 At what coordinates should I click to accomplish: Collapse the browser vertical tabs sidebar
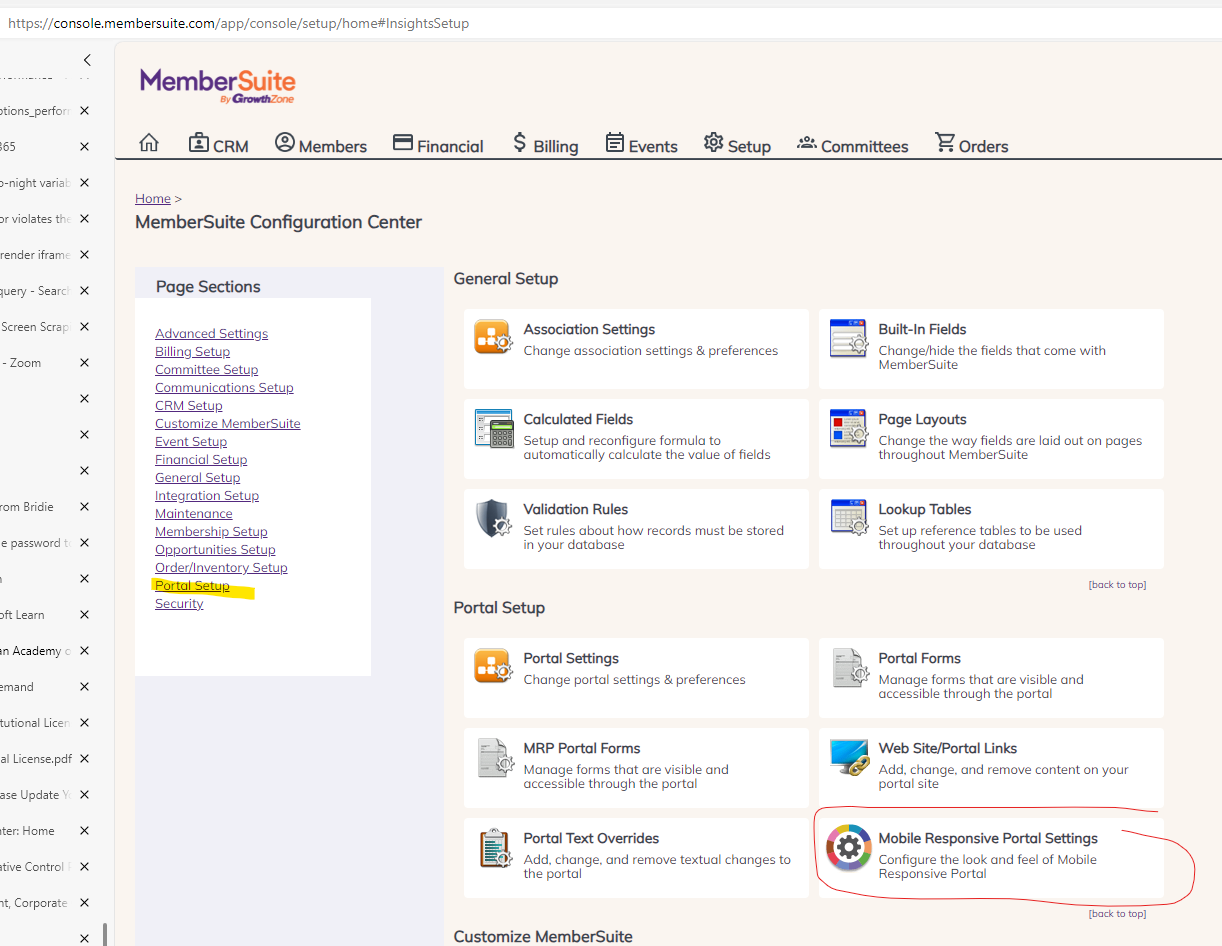88,60
